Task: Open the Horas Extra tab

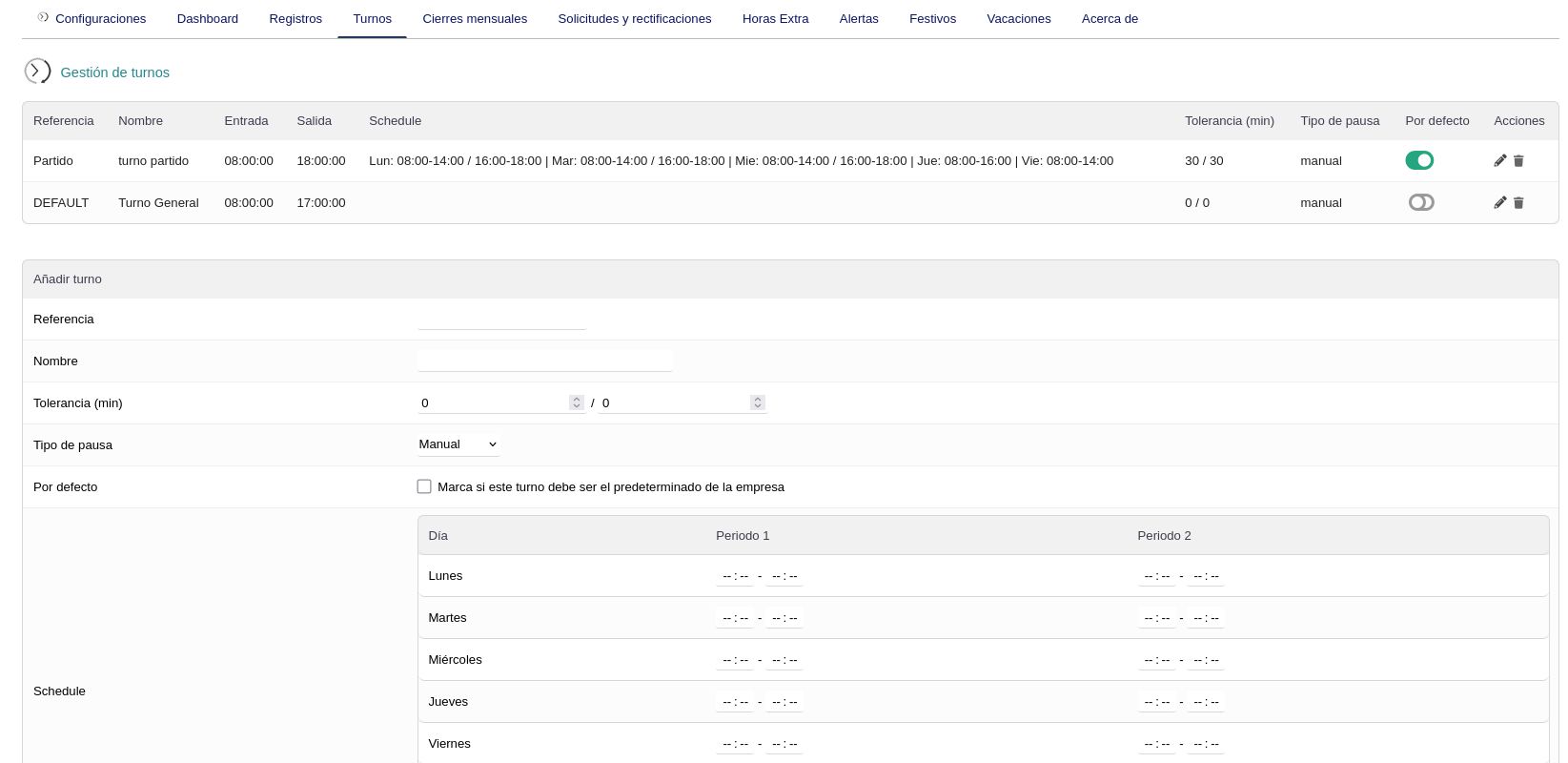Action: (x=775, y=18)
